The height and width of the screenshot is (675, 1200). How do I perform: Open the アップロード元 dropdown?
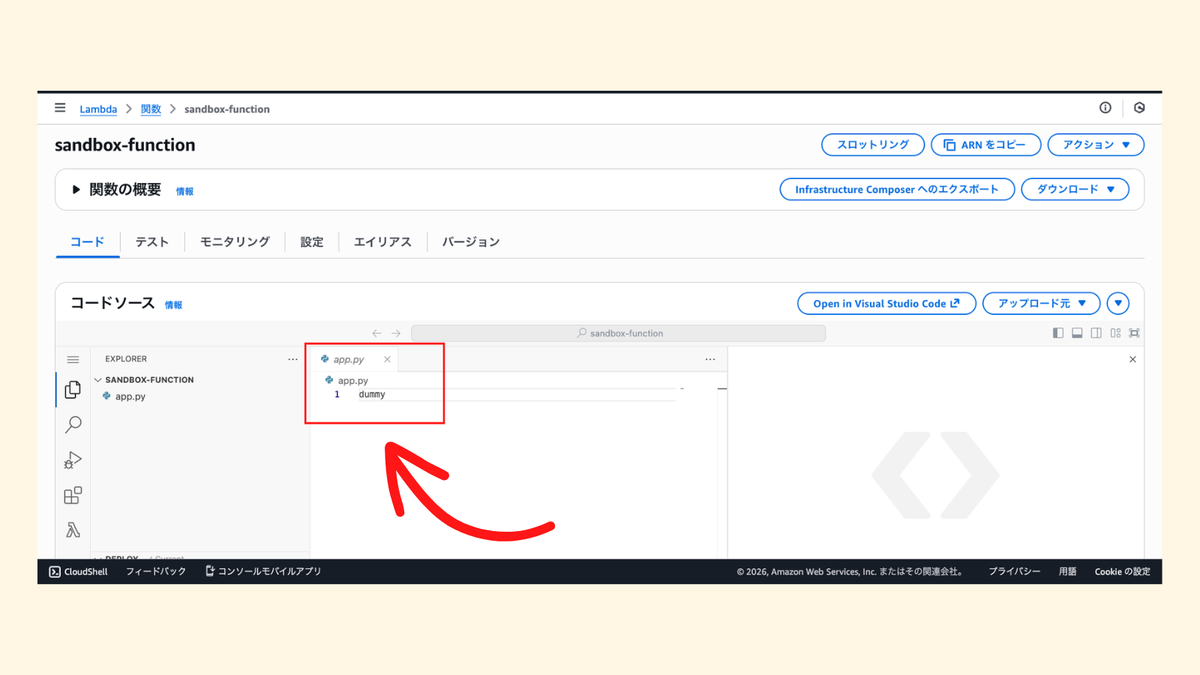click(x=1041, y=303)
